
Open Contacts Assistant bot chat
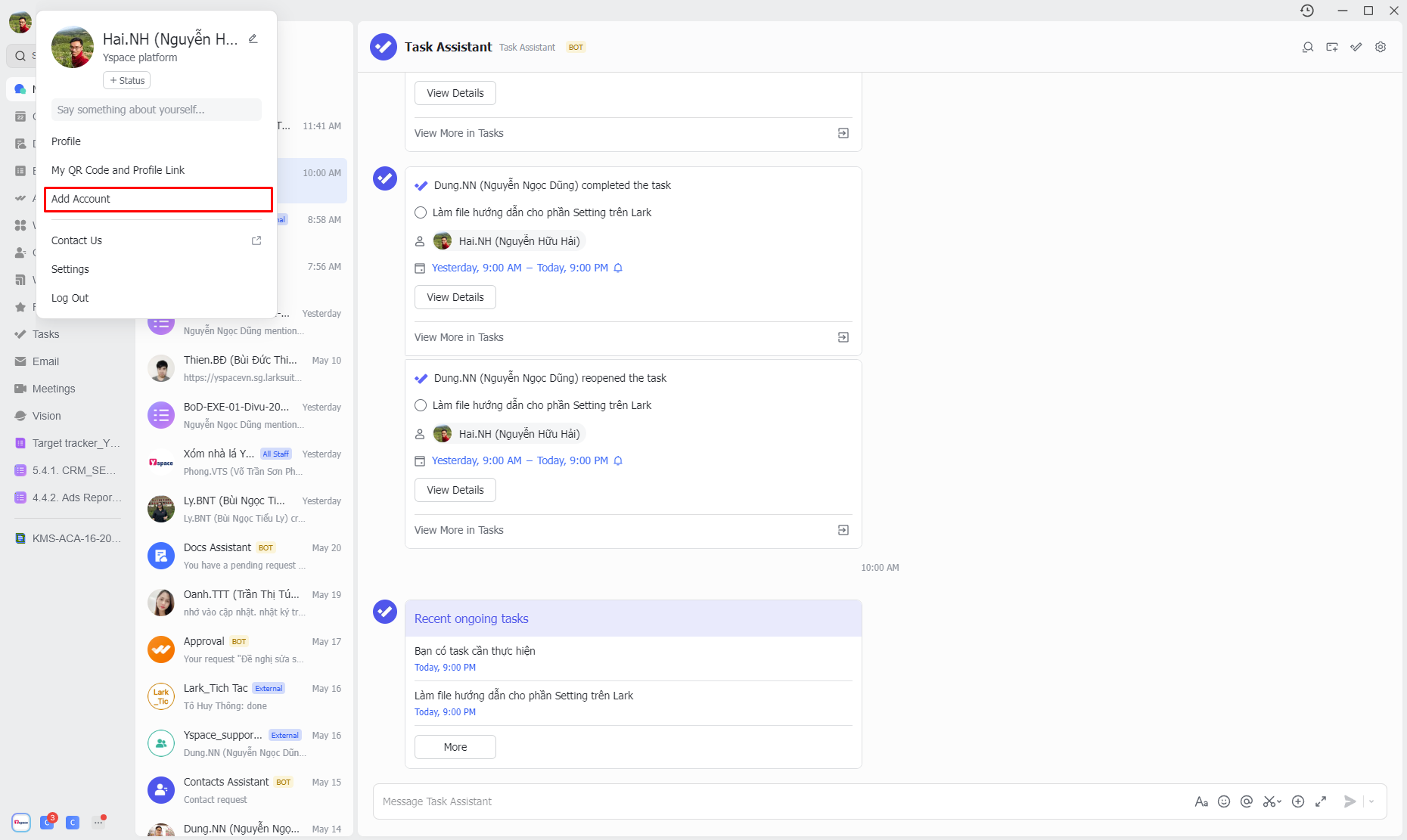[244, 790]
